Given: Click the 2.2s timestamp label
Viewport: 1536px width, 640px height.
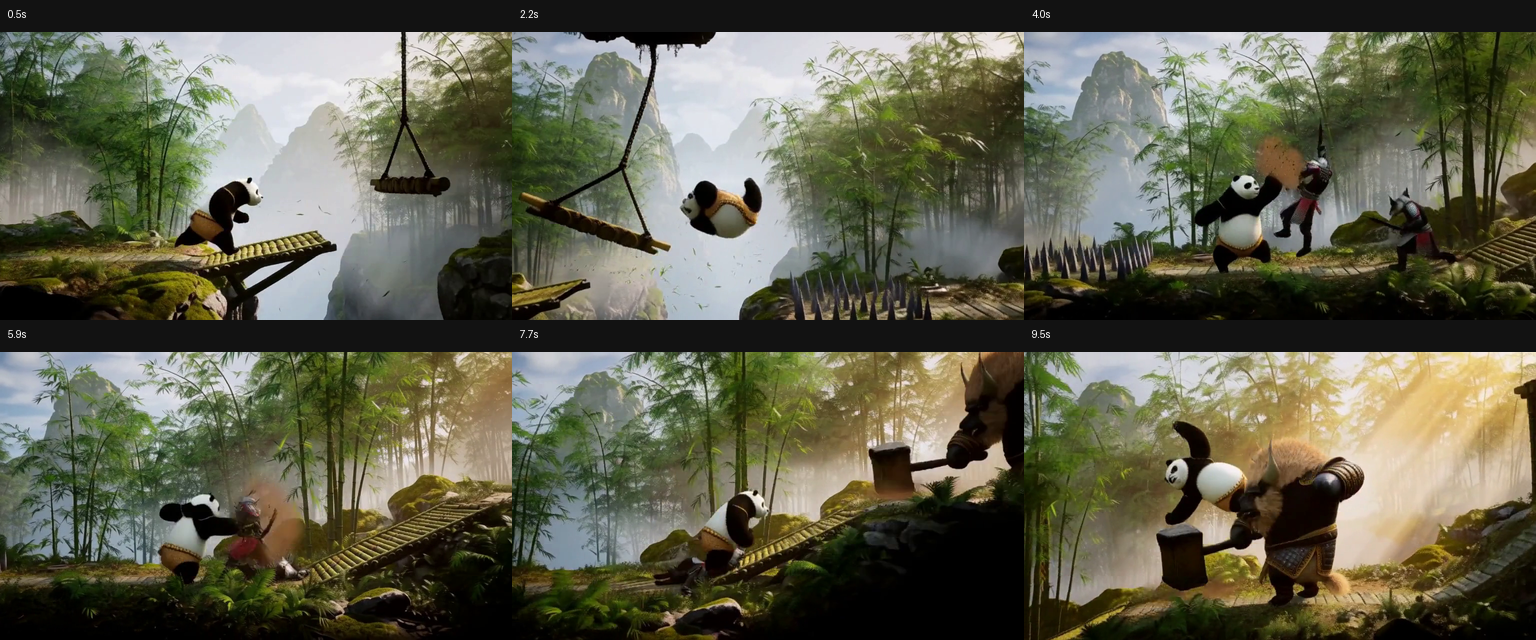Looking at the screenshot, I should (529, 14).
